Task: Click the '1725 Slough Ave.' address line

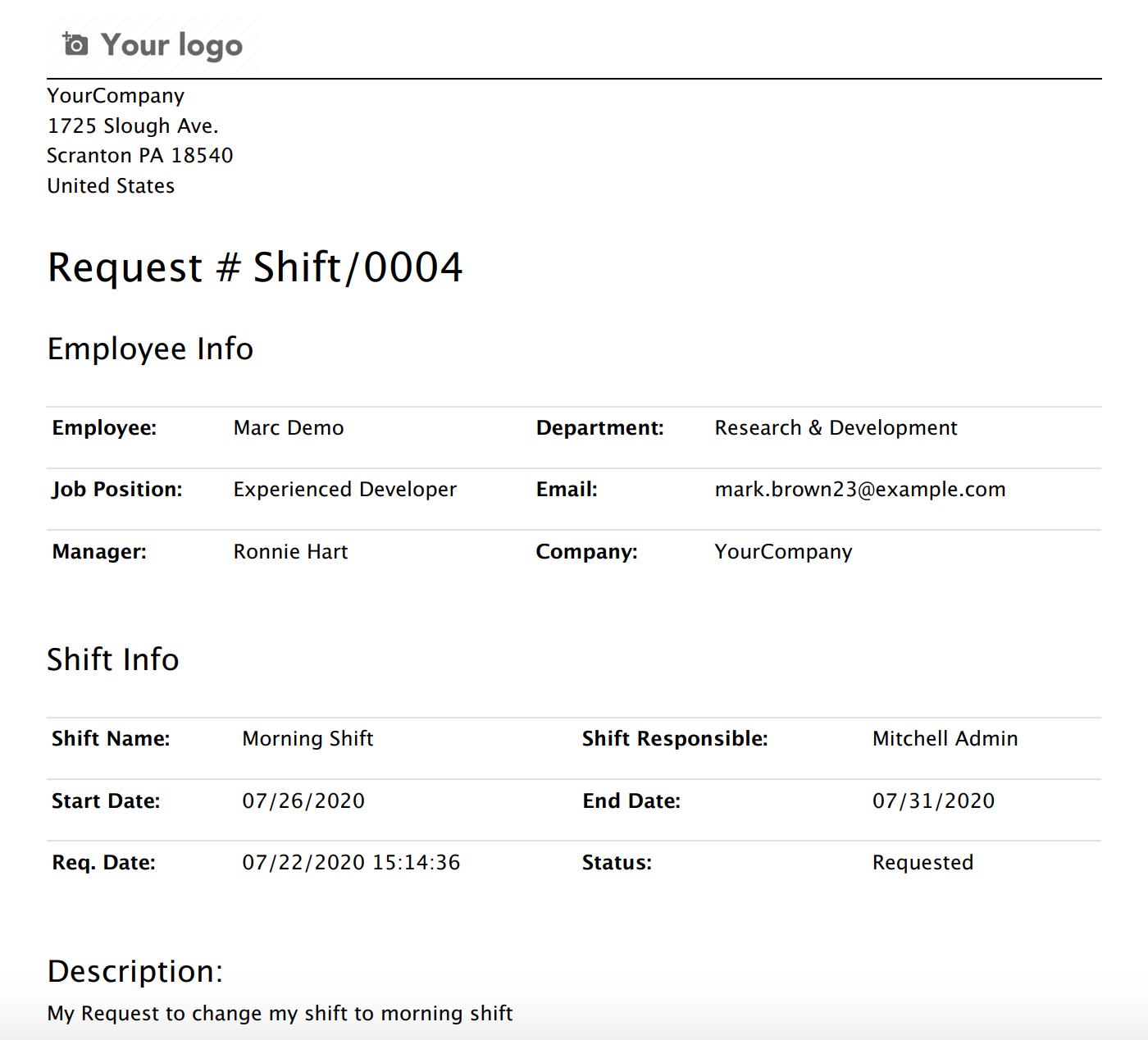Action: pos(133,125)
